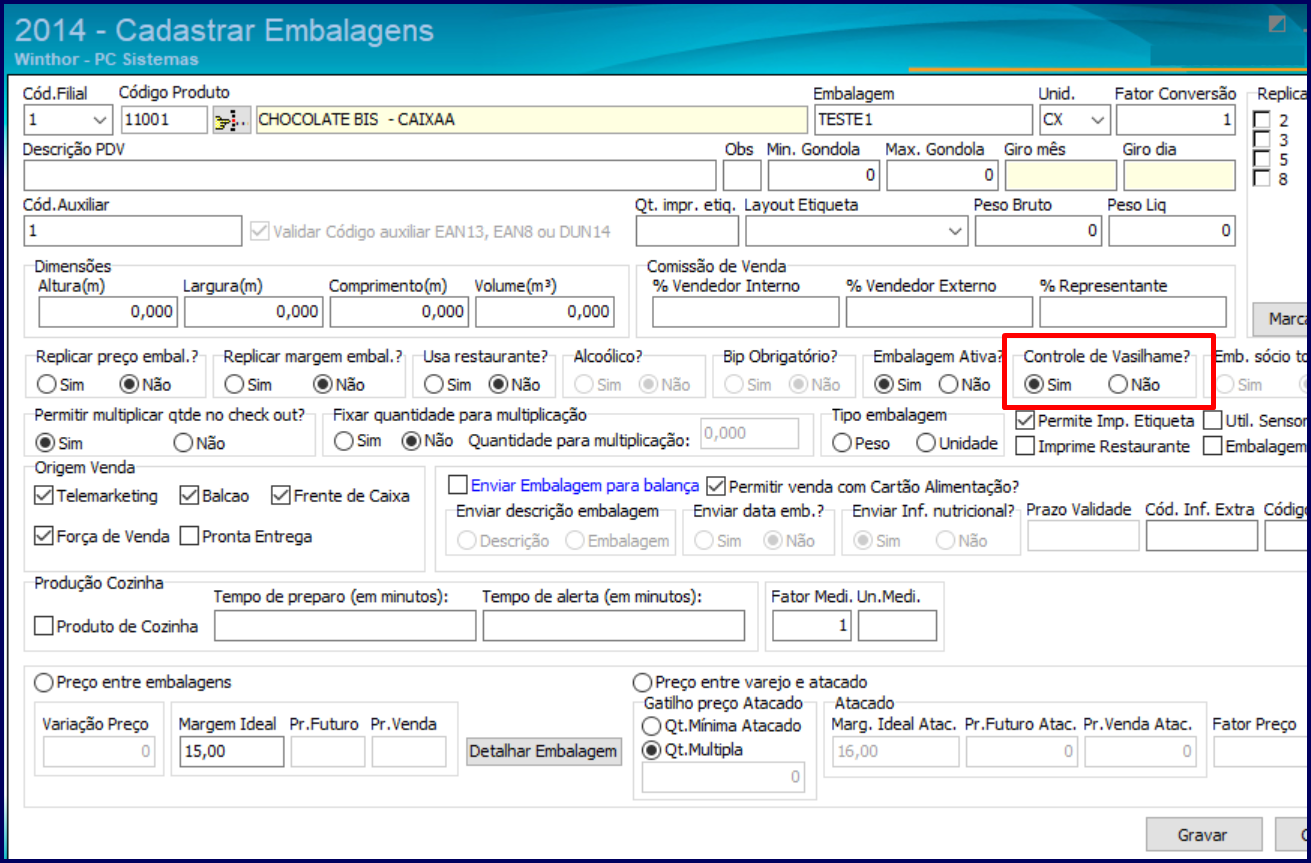Click Tempo de preparo field
Screen dimensions: 1311x863
[x=345, y=626]
